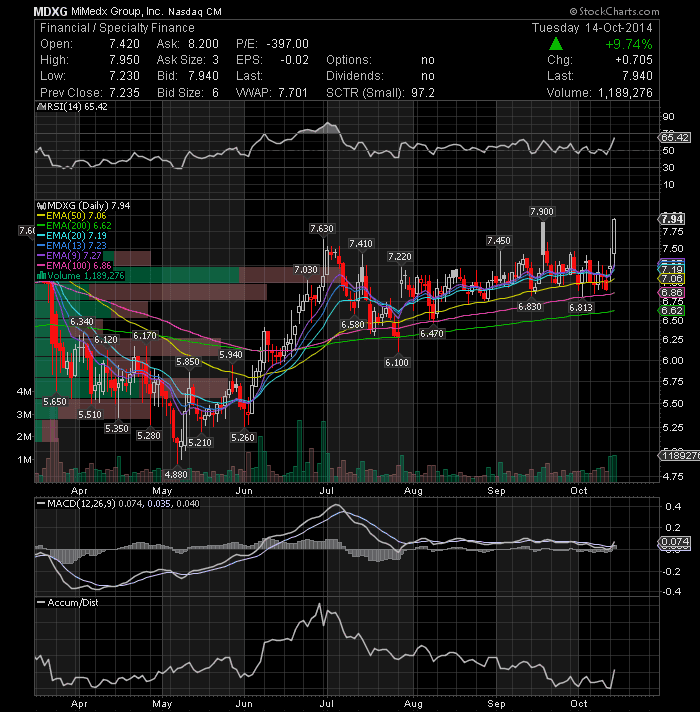Click the 7.410 price annotation
Image resolution: width=700 pixels, height=712 pixels.
pos(361,244)
